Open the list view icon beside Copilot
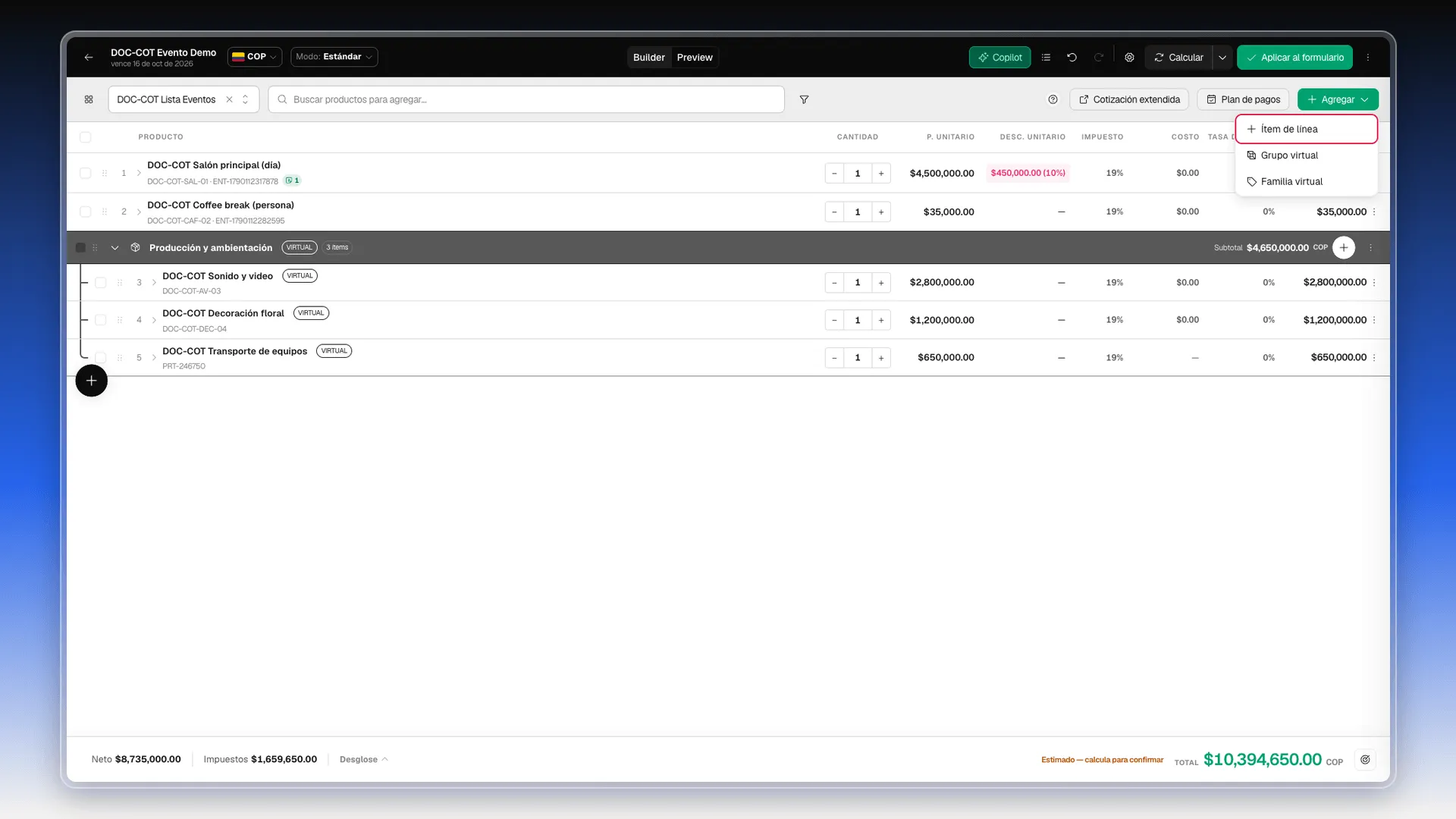 pyautogui.click(x=1046, y=58)
